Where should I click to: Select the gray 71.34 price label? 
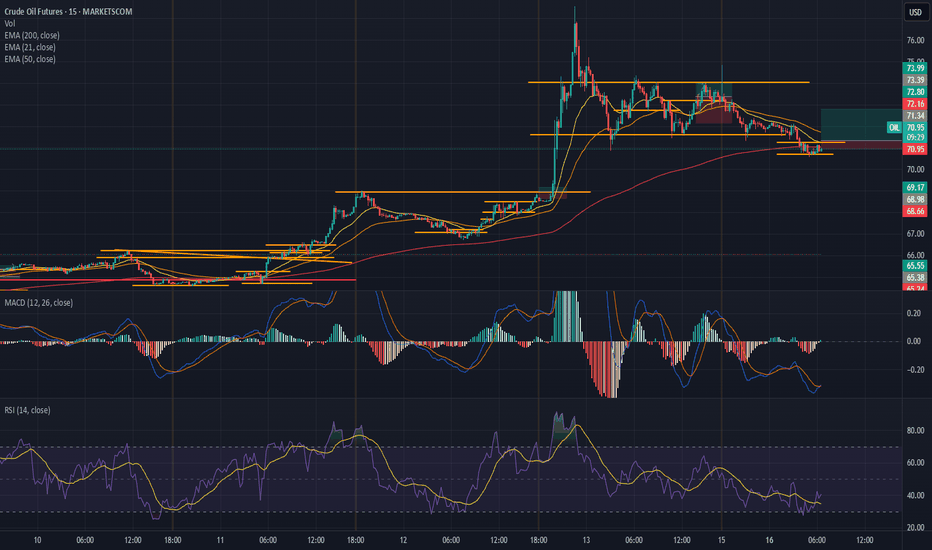click(915, 115)
